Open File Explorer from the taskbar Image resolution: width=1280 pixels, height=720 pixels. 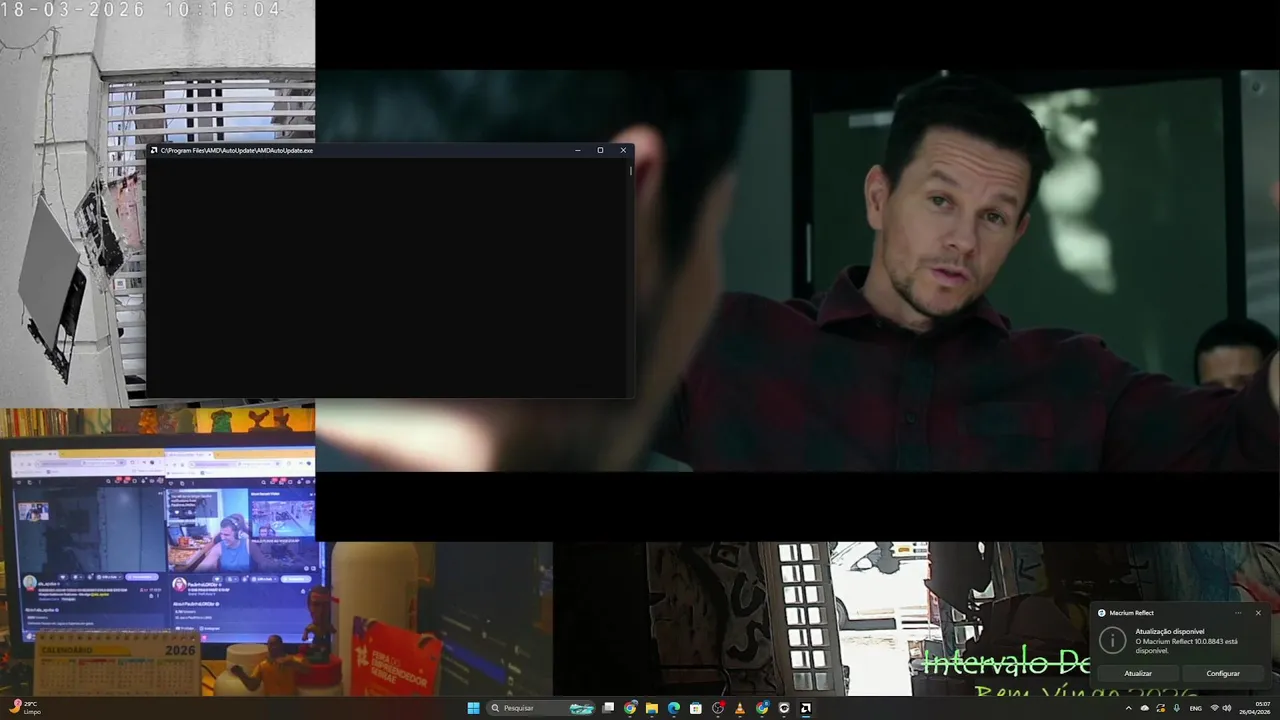pos(652,708)
